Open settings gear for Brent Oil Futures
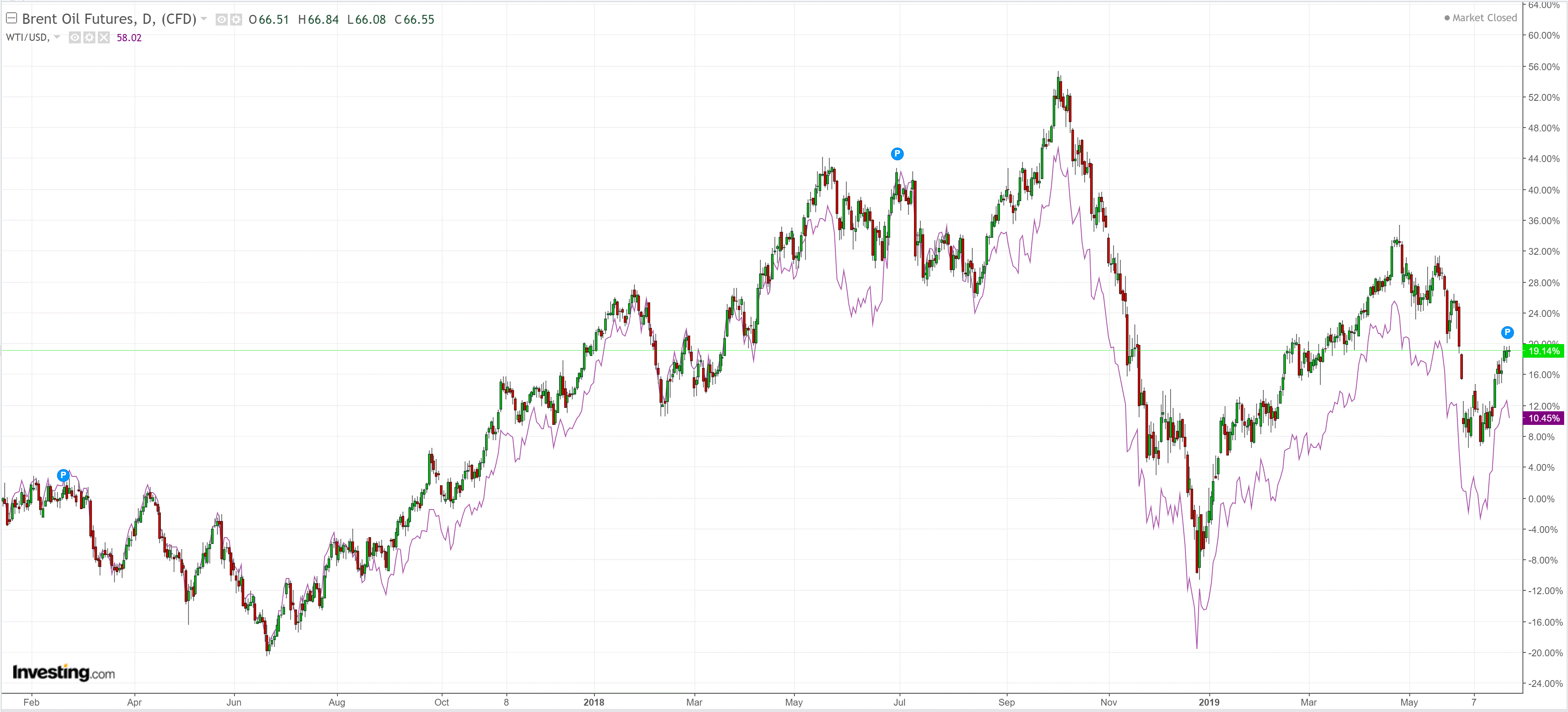1568x712 pixels. coord(236,20)
